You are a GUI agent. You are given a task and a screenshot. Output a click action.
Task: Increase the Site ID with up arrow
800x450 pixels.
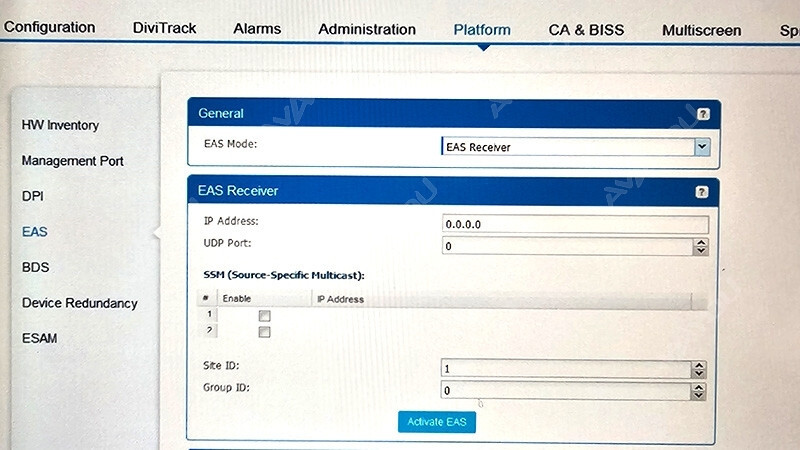point(699,364)
